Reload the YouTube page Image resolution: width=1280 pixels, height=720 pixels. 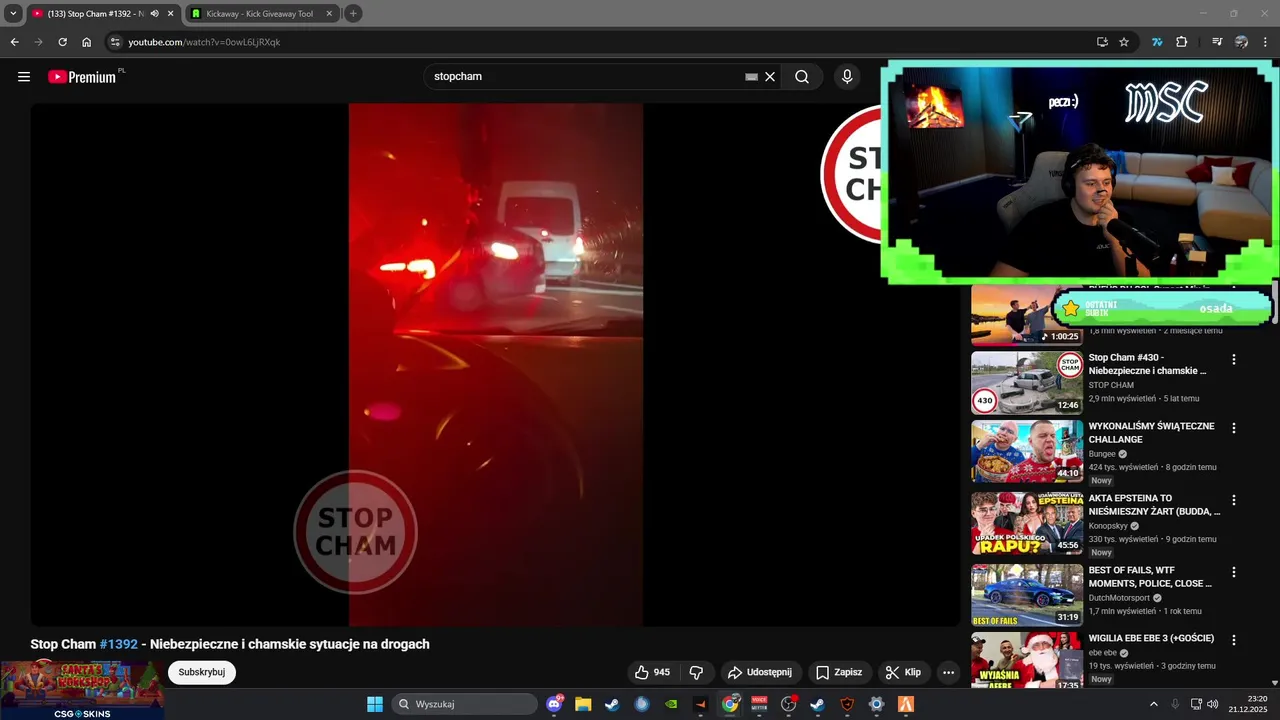click(x=62, y=42)
